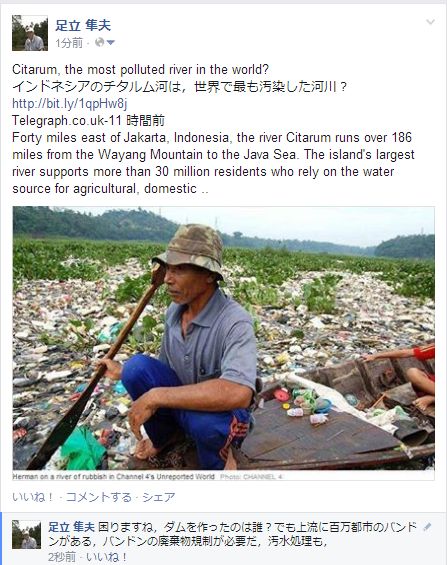Open the post author name 足立 隼夫
This screenshot has height=565, width=447.
(83, 25)
